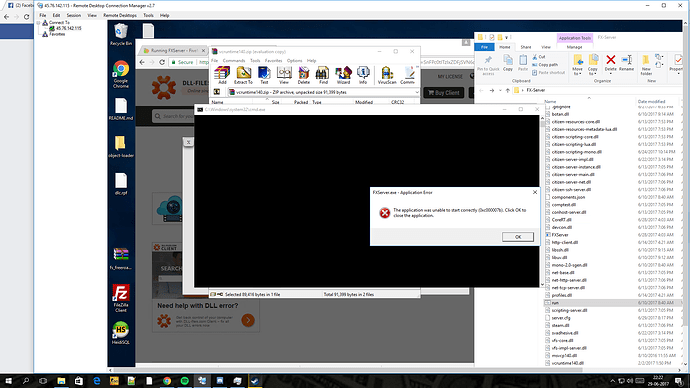690x388 pixels.
Task: Click OK in the FXServer.exe error dialog
Action: 518,237
